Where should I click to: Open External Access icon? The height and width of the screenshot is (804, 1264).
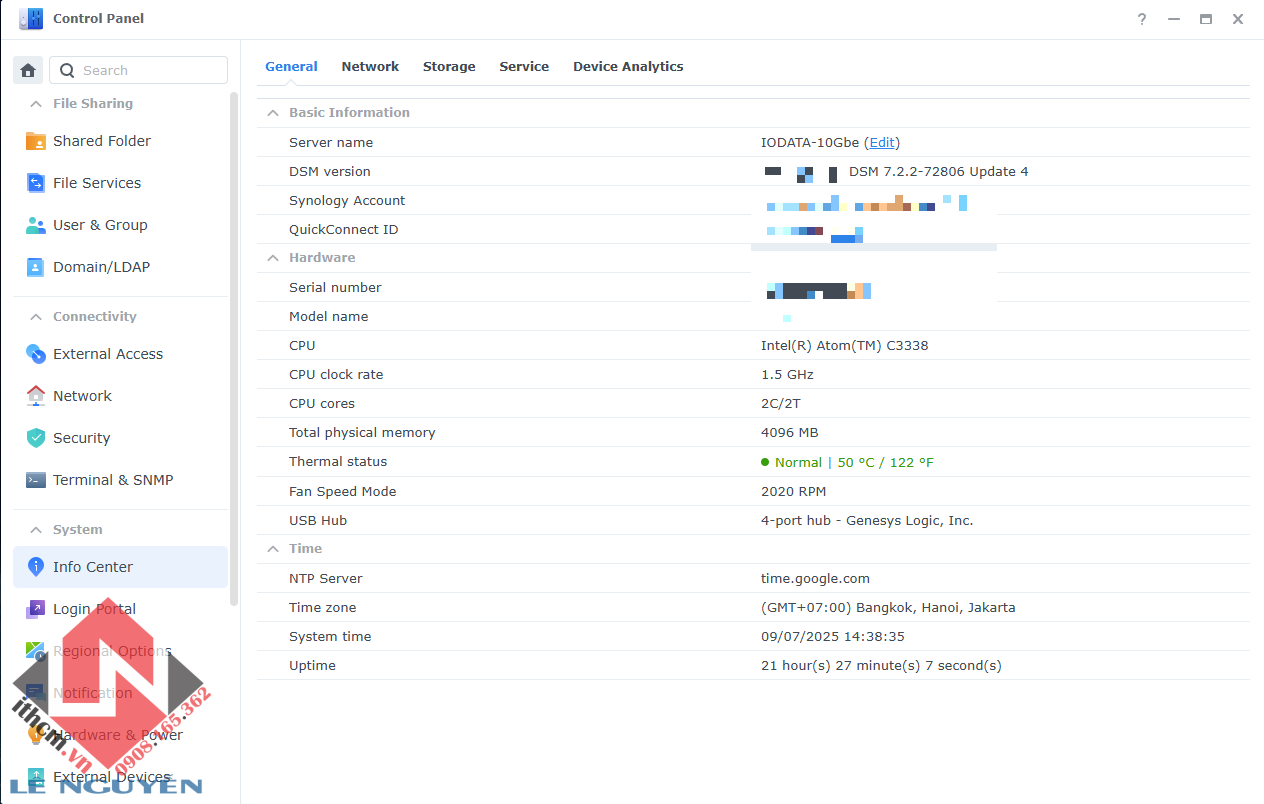tap(36, 354)
